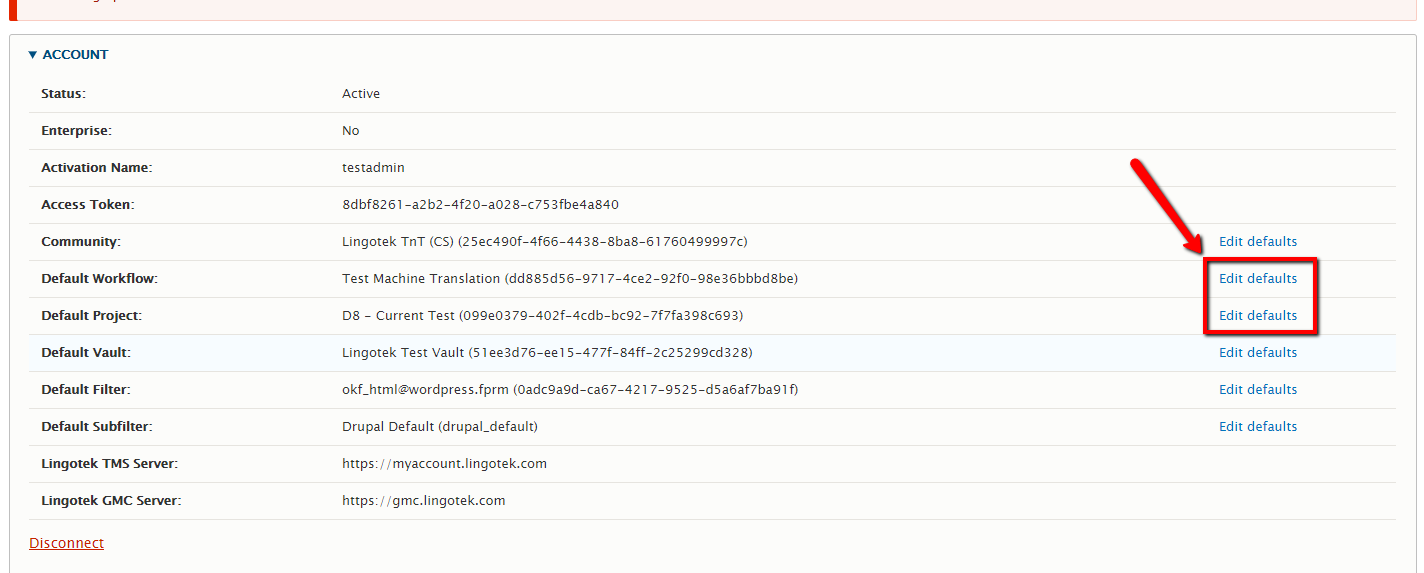
Task: Select Drupal Default (drupal_default) value
Action: [x=440, y=426]
